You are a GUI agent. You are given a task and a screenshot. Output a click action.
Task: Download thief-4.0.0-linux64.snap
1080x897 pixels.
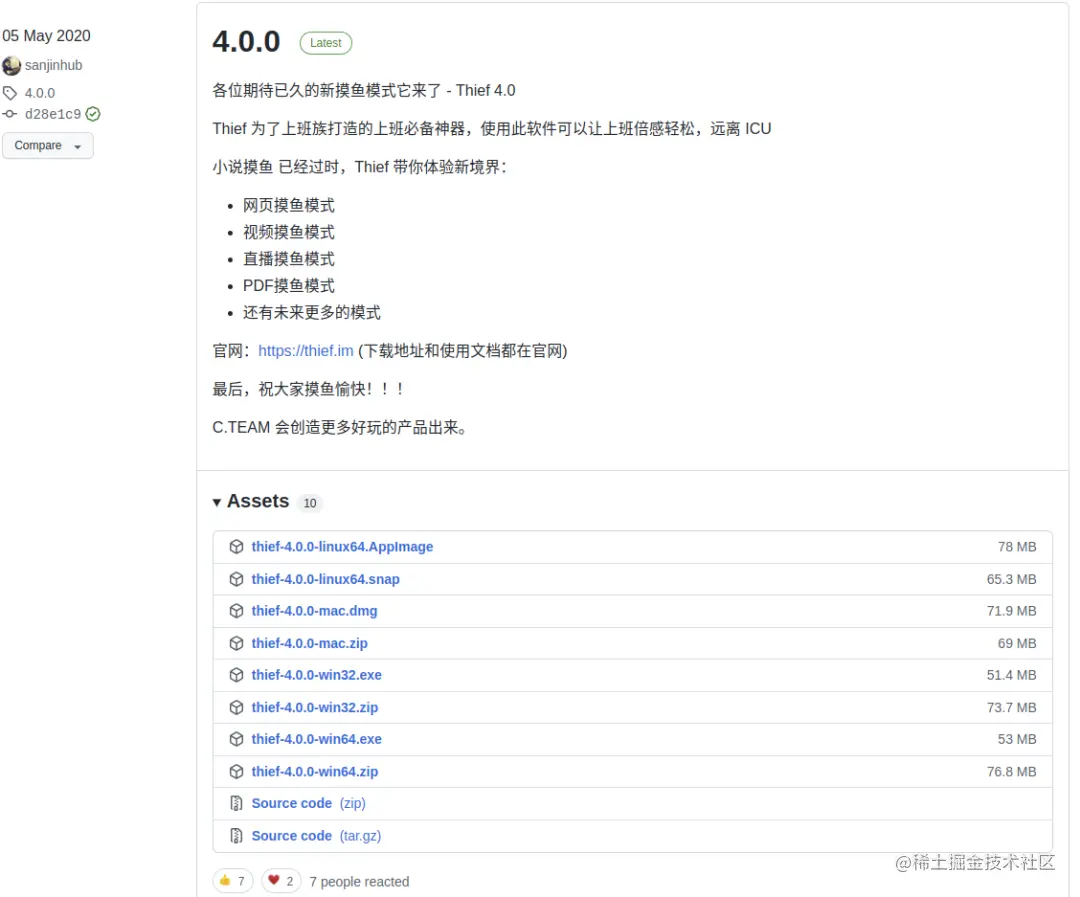pyautogui.click(x=325, y=579)
